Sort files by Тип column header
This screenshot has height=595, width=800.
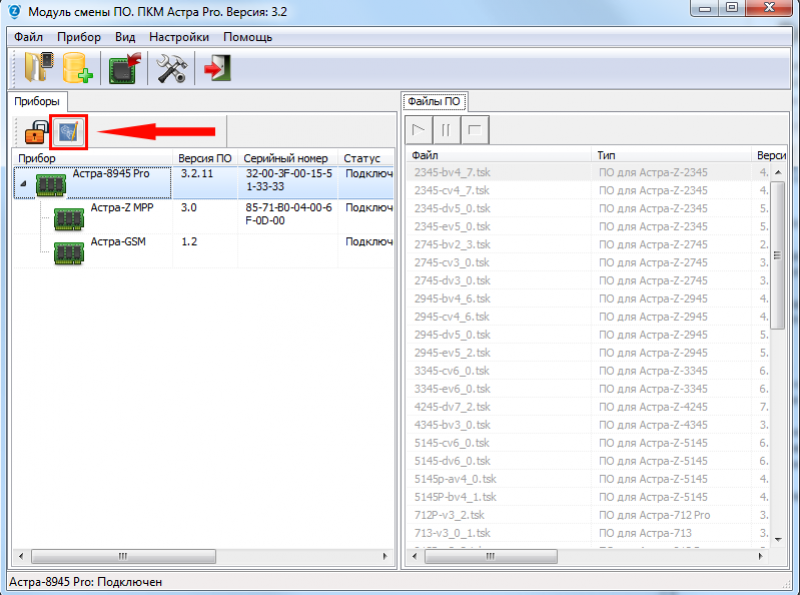(x=672, y=155)
